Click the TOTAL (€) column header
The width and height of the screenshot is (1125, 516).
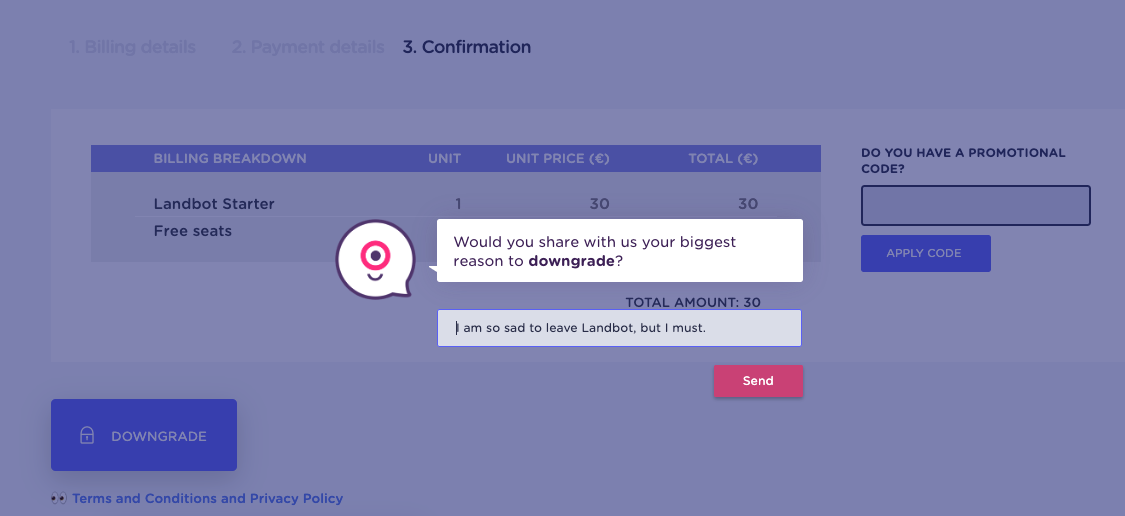723,159
